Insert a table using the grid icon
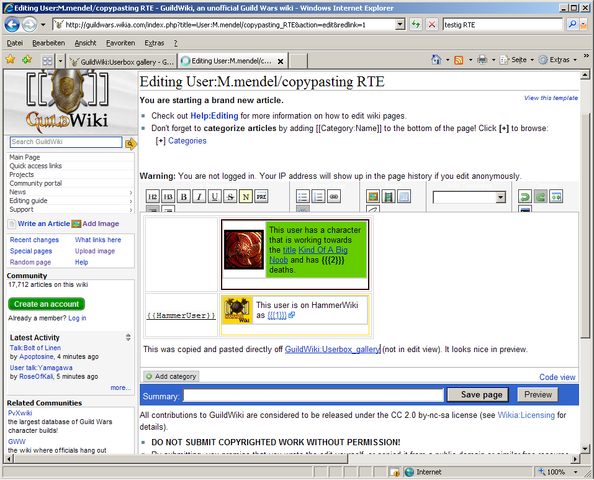The height and width of the screenshot is (480, 594). pyautogui.click(x=404, y=197)
